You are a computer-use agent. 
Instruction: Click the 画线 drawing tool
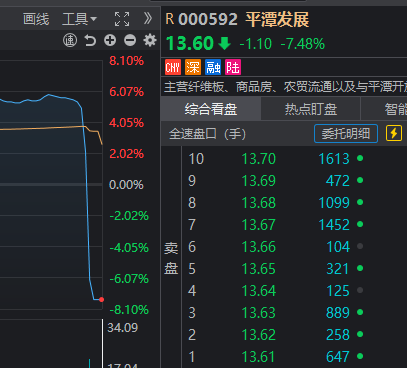point(36,19)
